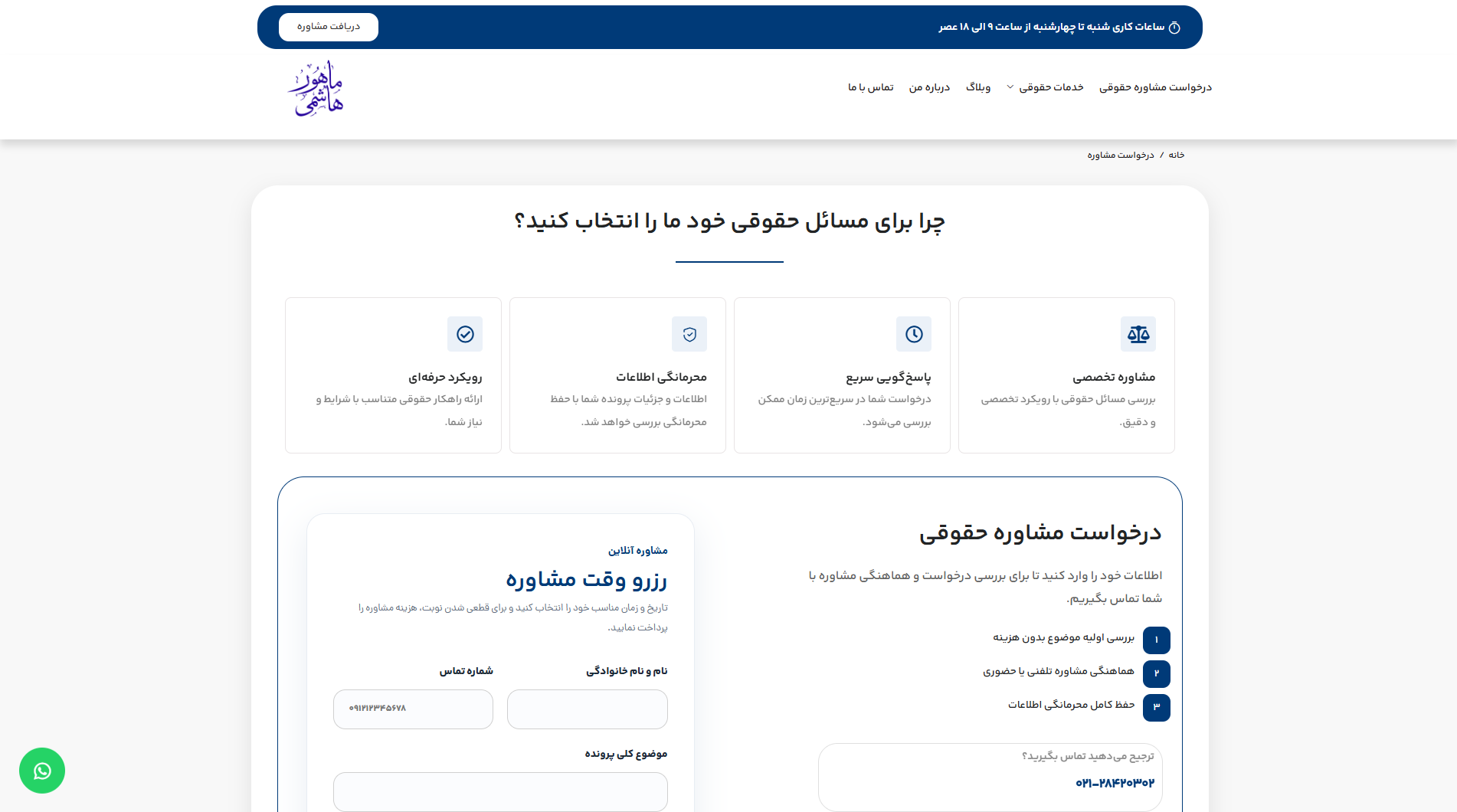Screen dimensions: 1457x812
Task: Go to the وبلاگ menu item
Action: [978, 87]
